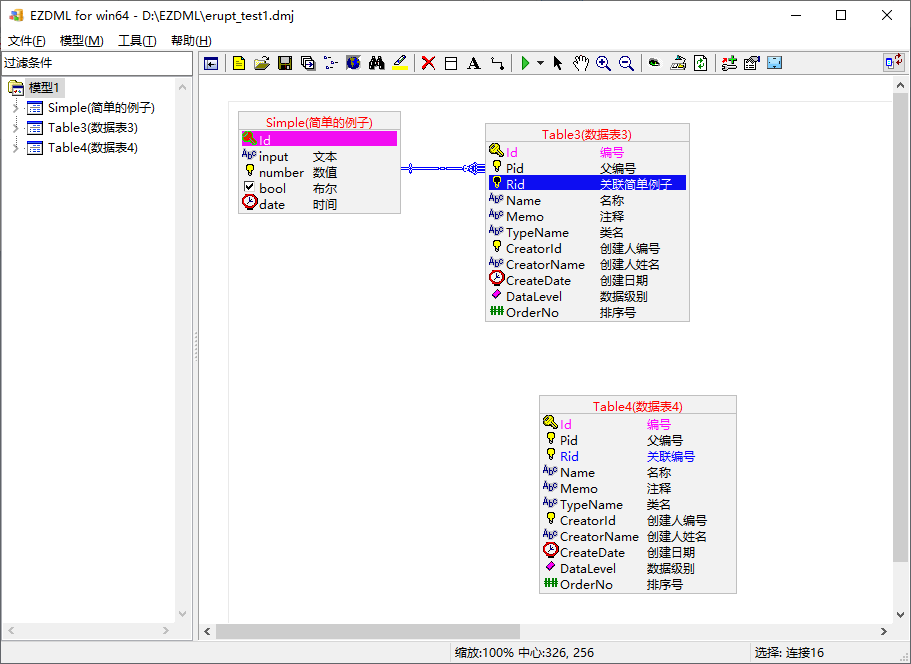Add a new table with rectangle icon

click(451, 63)
